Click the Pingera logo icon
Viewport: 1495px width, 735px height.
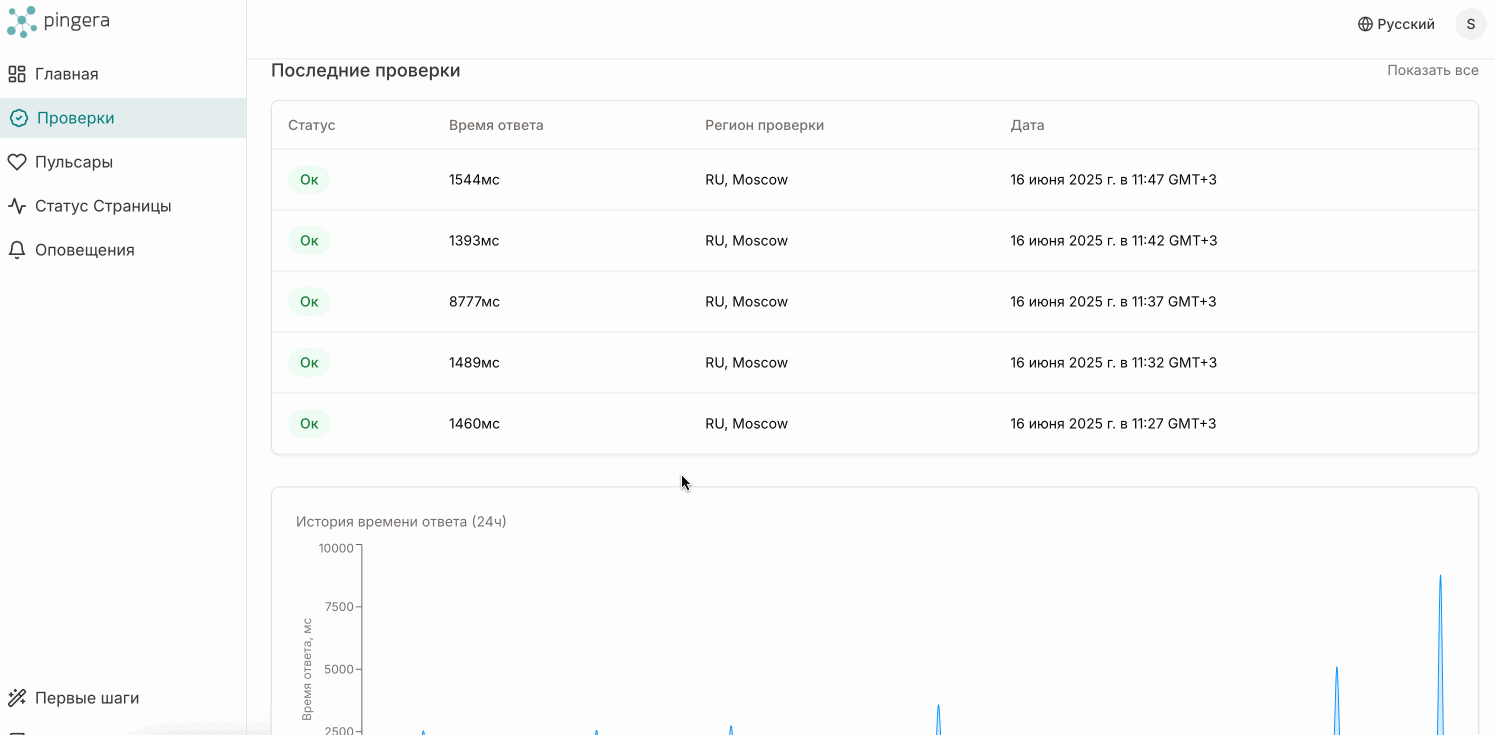[22, 22]
